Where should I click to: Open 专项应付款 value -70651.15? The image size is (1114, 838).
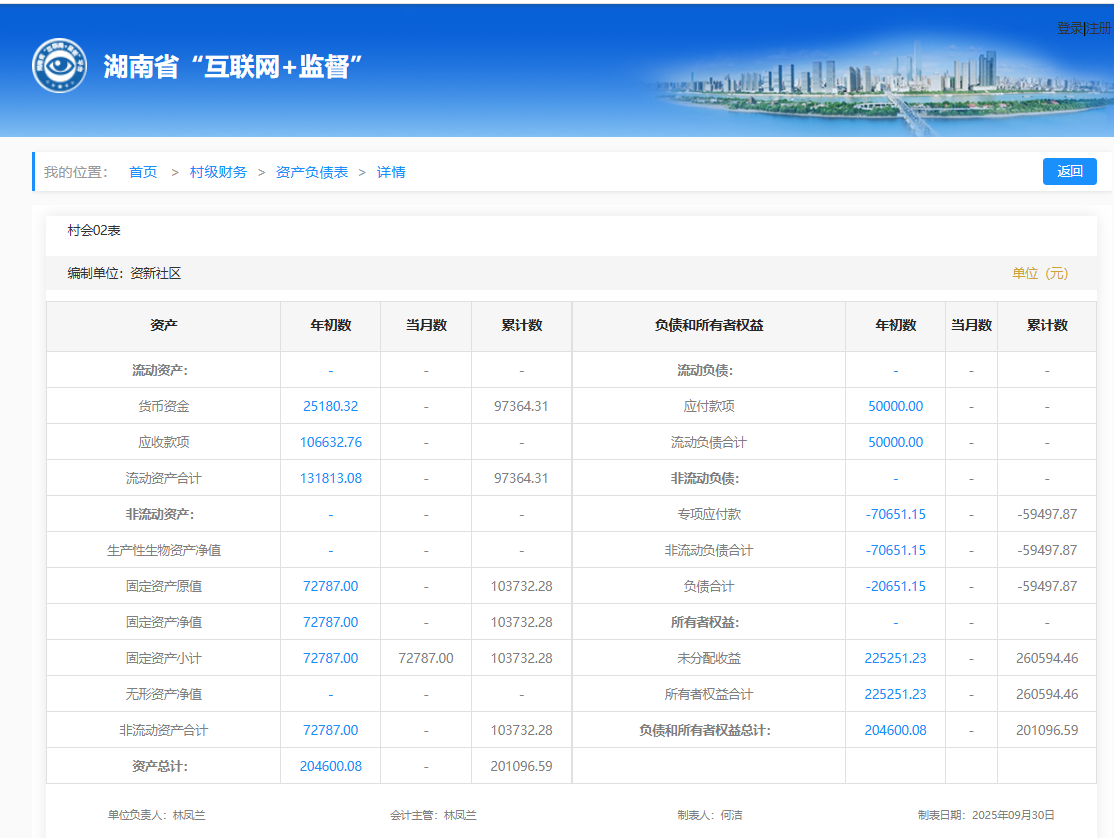[895, 515]
